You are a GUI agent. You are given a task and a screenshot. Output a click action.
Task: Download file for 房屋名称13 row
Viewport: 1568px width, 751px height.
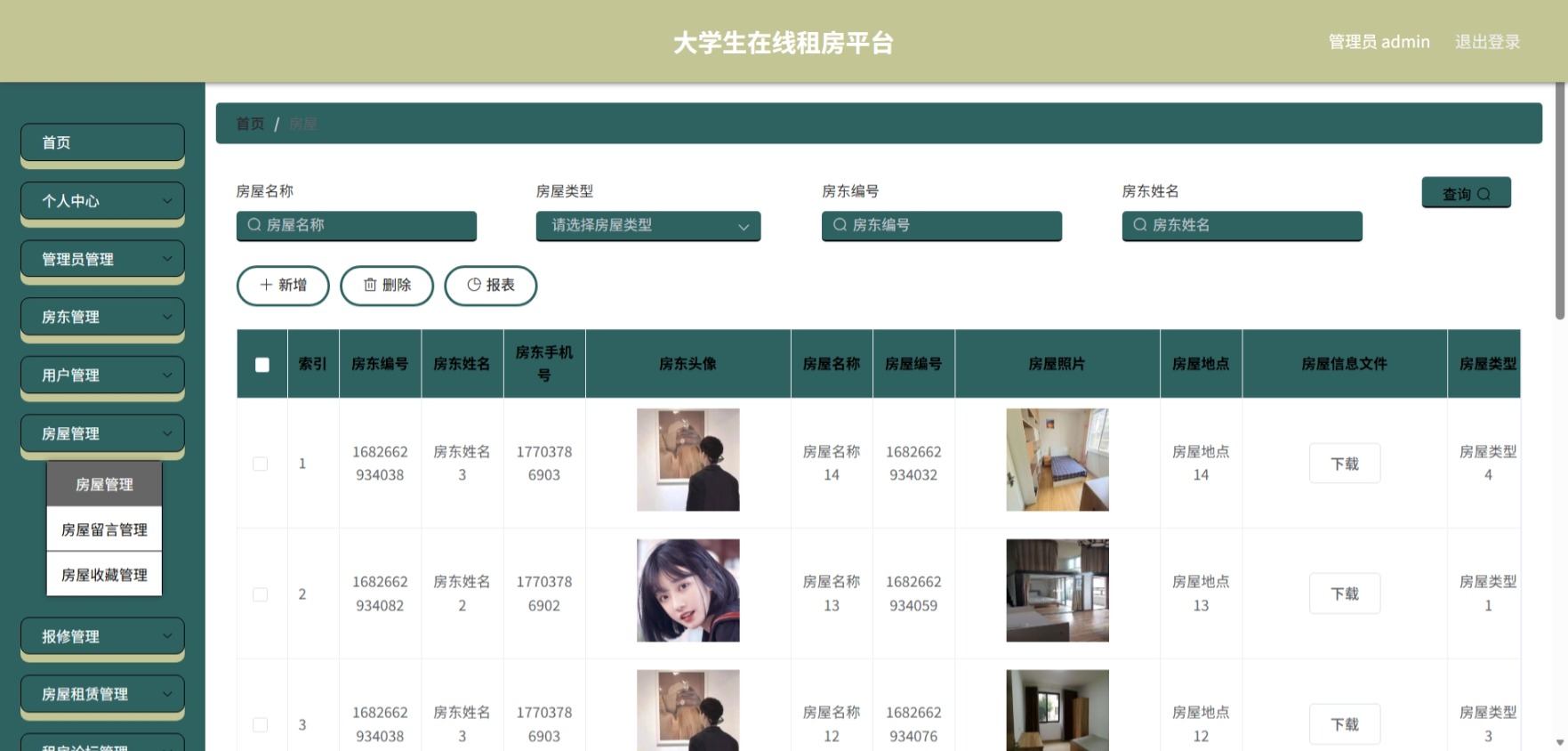[1345, 594]
